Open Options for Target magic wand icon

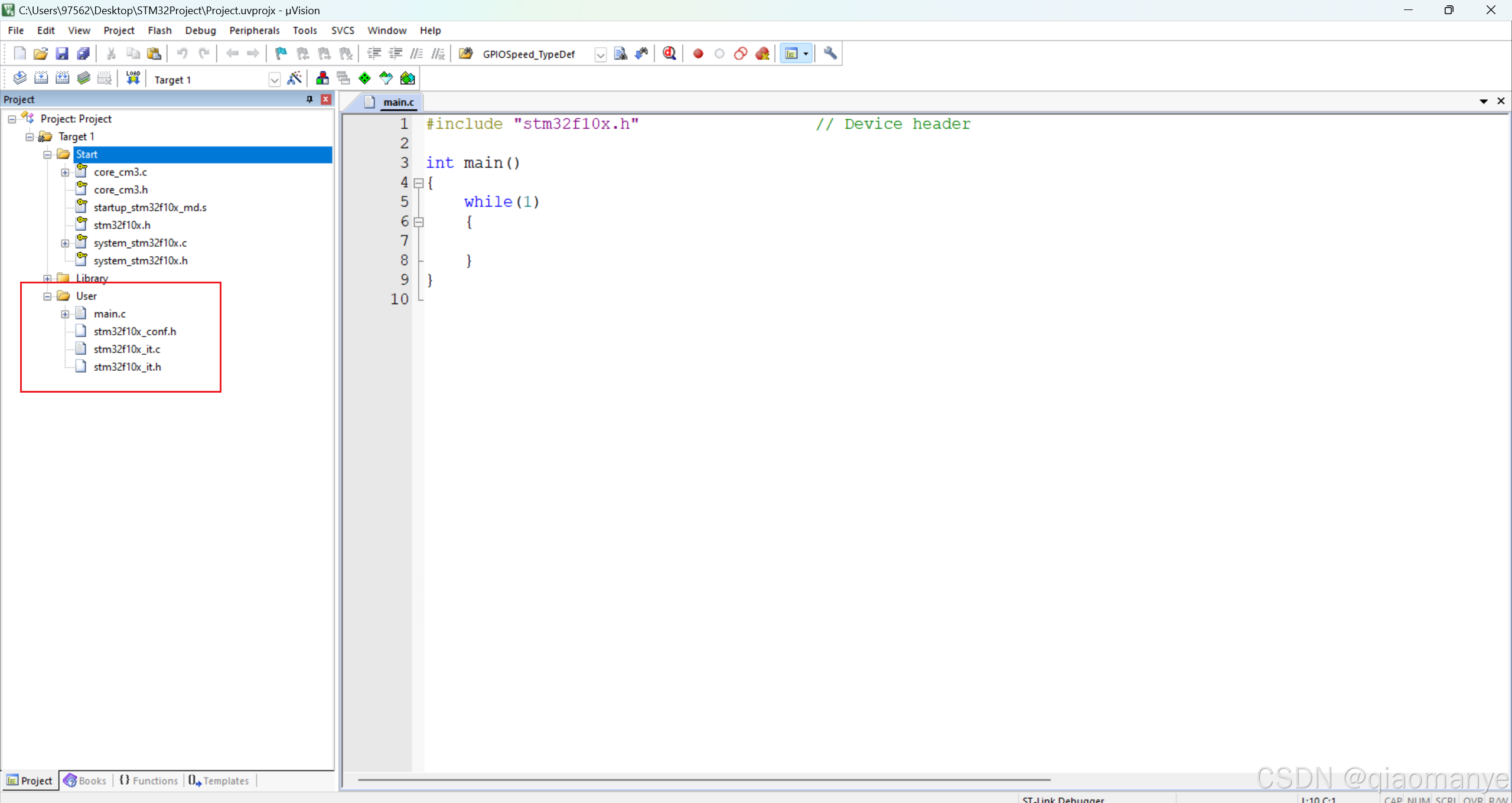click(x=294, y=79)
